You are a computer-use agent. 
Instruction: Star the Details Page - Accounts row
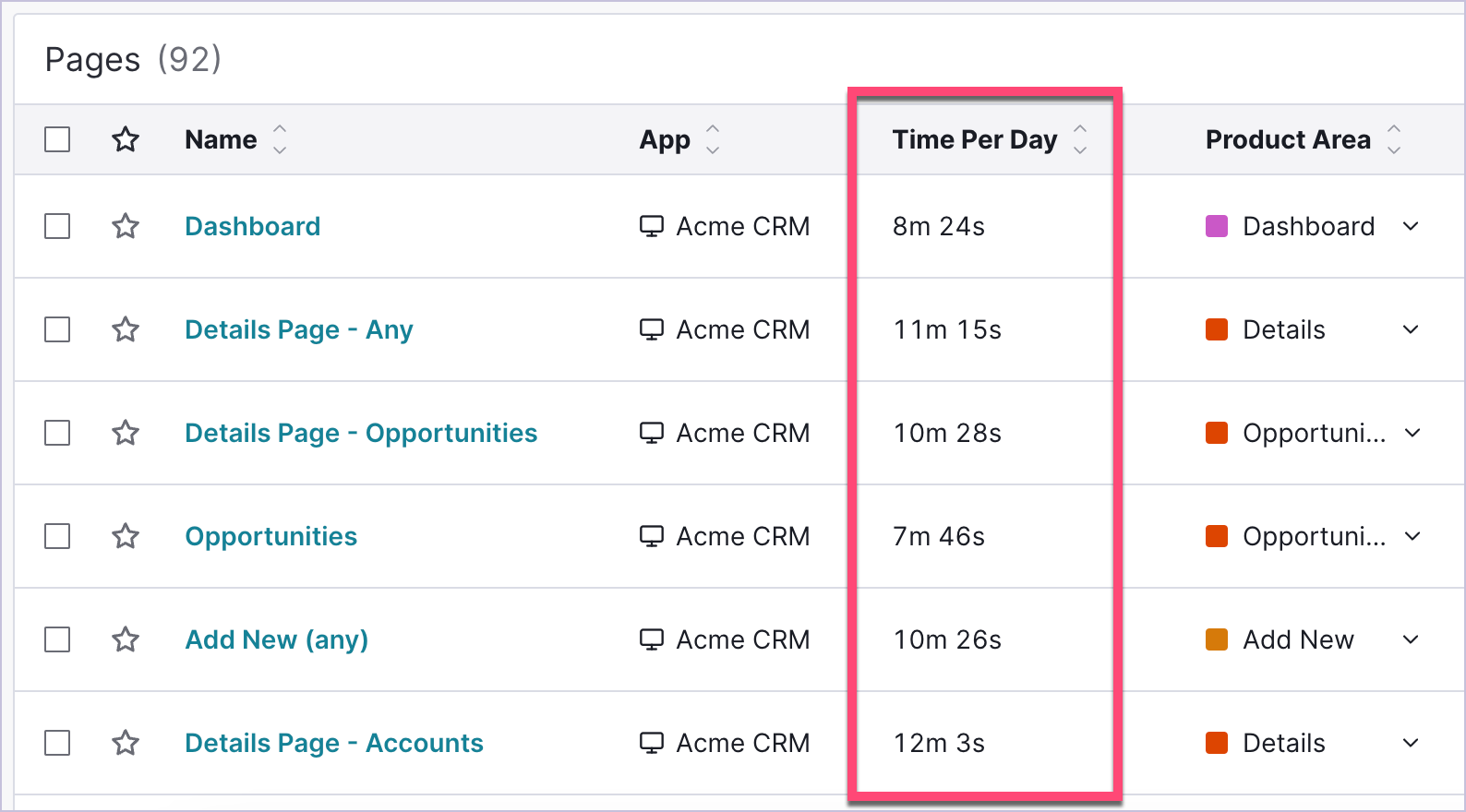pos(126,743)
